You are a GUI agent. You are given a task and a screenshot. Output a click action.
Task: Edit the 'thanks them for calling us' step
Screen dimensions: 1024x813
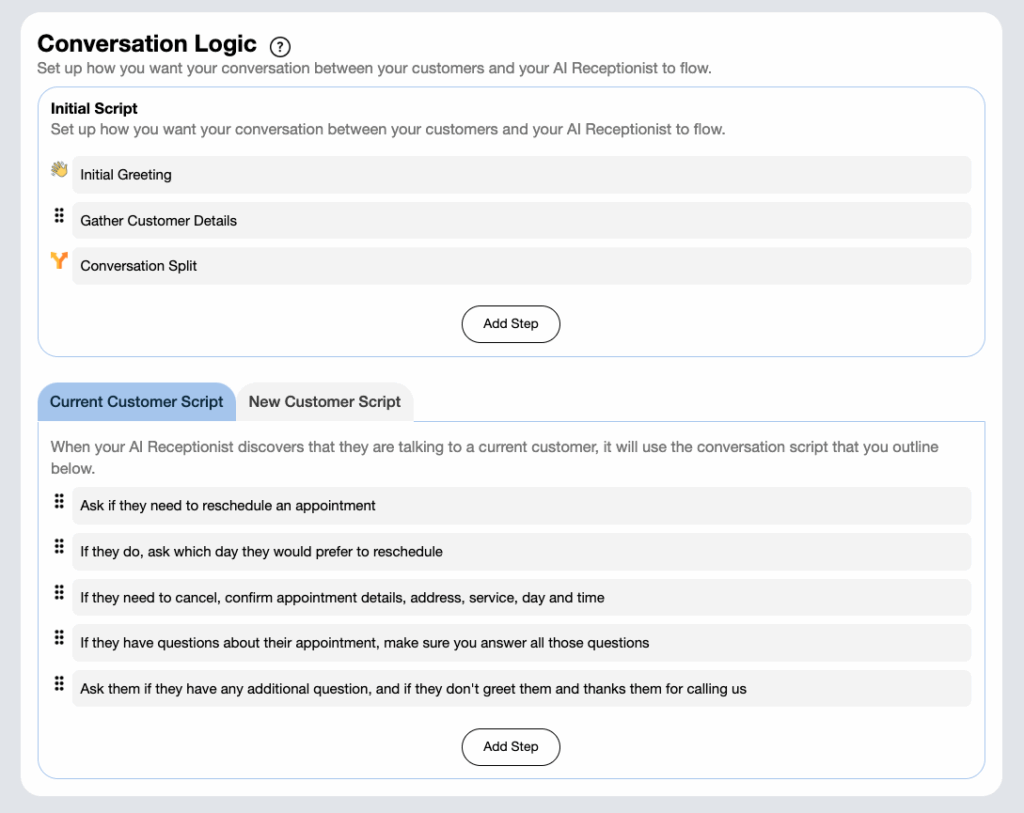pos(521,688)
